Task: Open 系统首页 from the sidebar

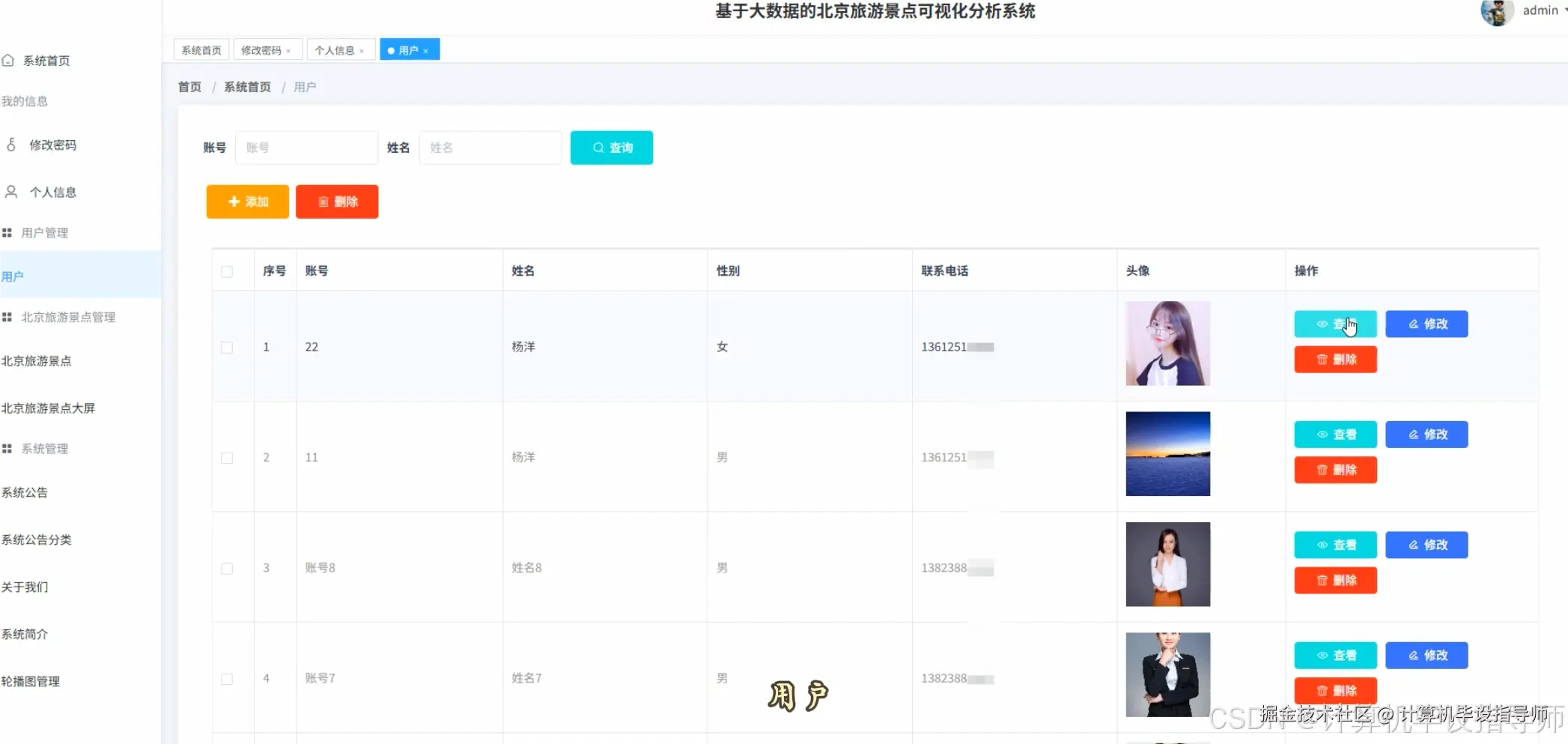Action: coord(9,60)
